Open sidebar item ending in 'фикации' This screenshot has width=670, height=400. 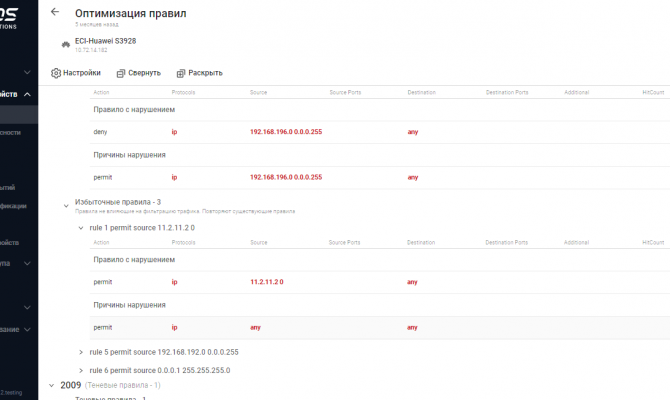[13, 206]
